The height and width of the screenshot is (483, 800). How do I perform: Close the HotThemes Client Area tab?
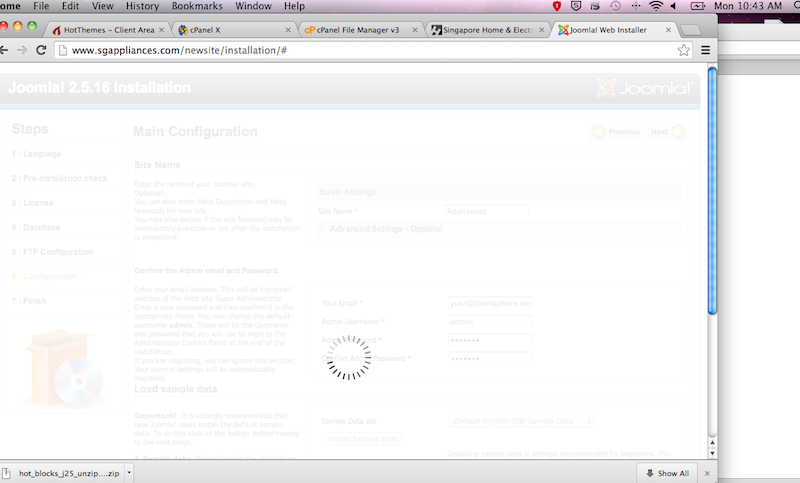(x=161, y=30)
